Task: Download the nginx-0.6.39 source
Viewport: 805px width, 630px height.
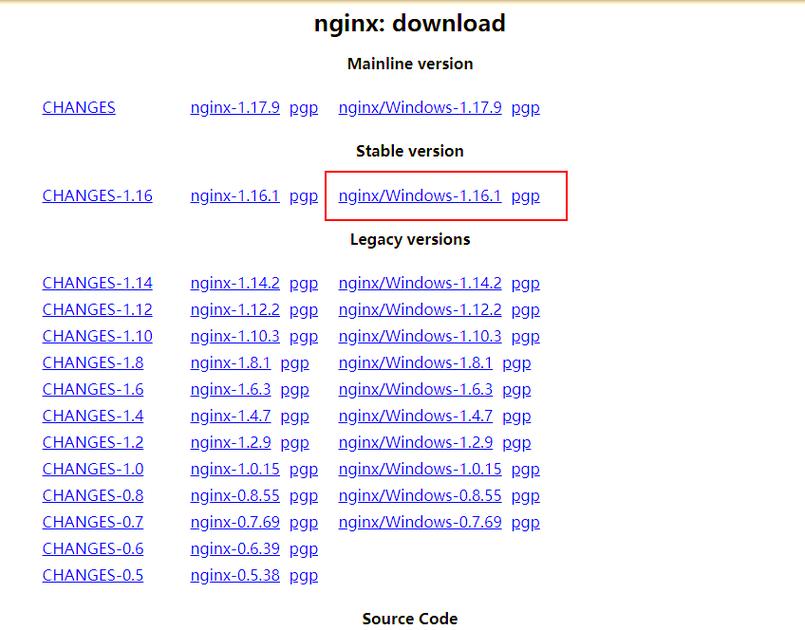Action: pos(235,549)
